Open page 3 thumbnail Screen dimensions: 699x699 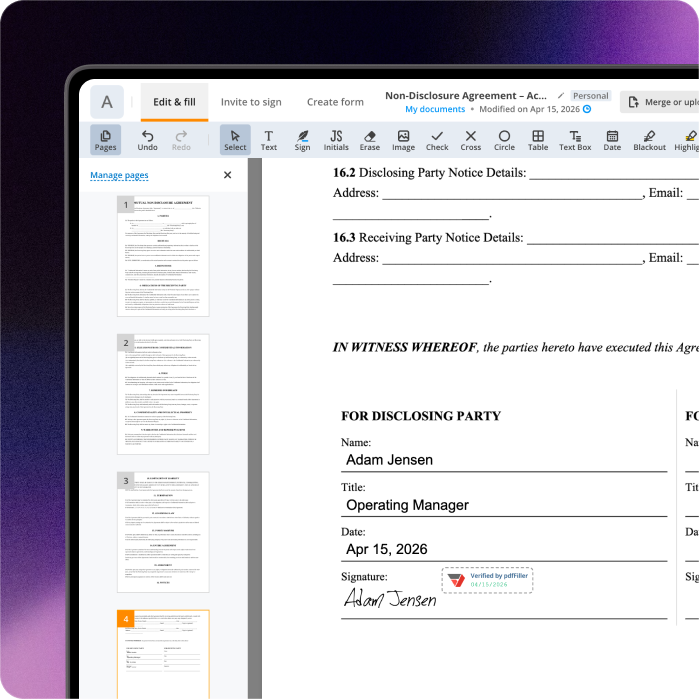click(163, 532)
